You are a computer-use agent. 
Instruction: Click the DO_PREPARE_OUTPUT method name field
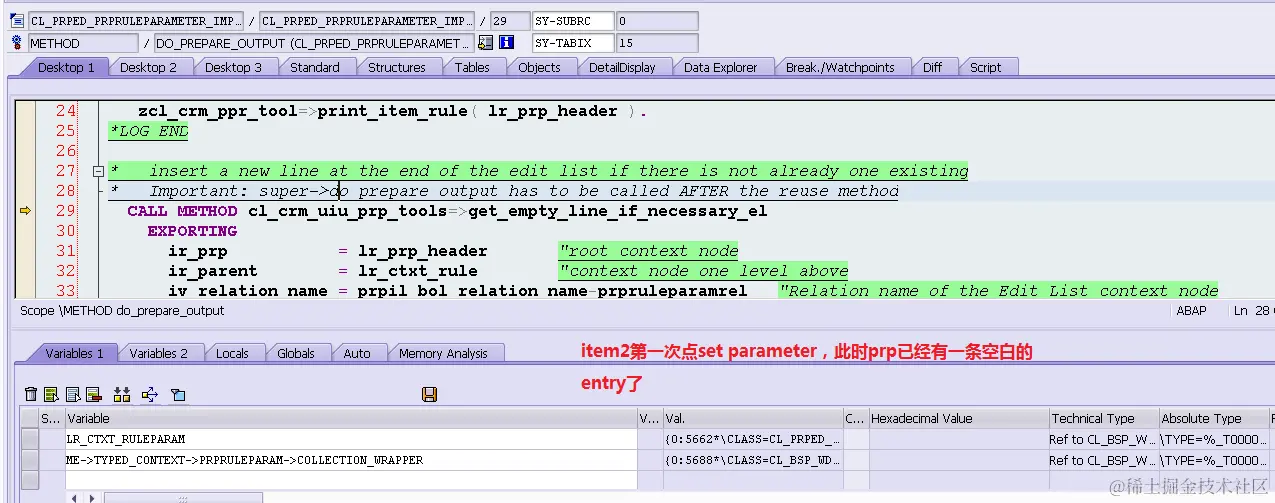(314, 43)
